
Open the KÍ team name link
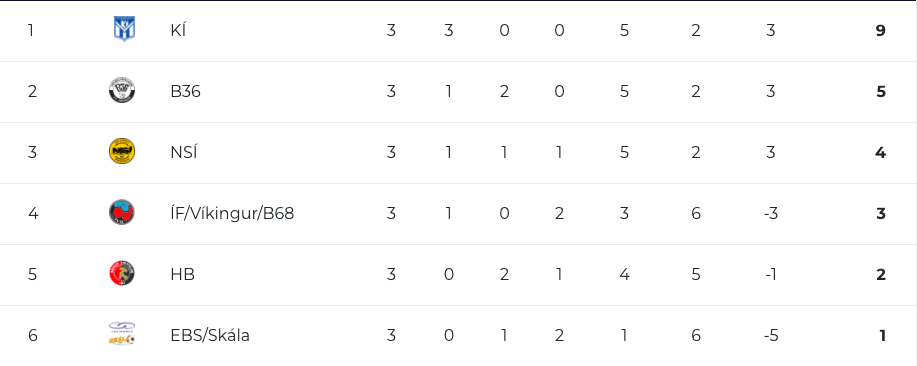click(x=178, y=30)
